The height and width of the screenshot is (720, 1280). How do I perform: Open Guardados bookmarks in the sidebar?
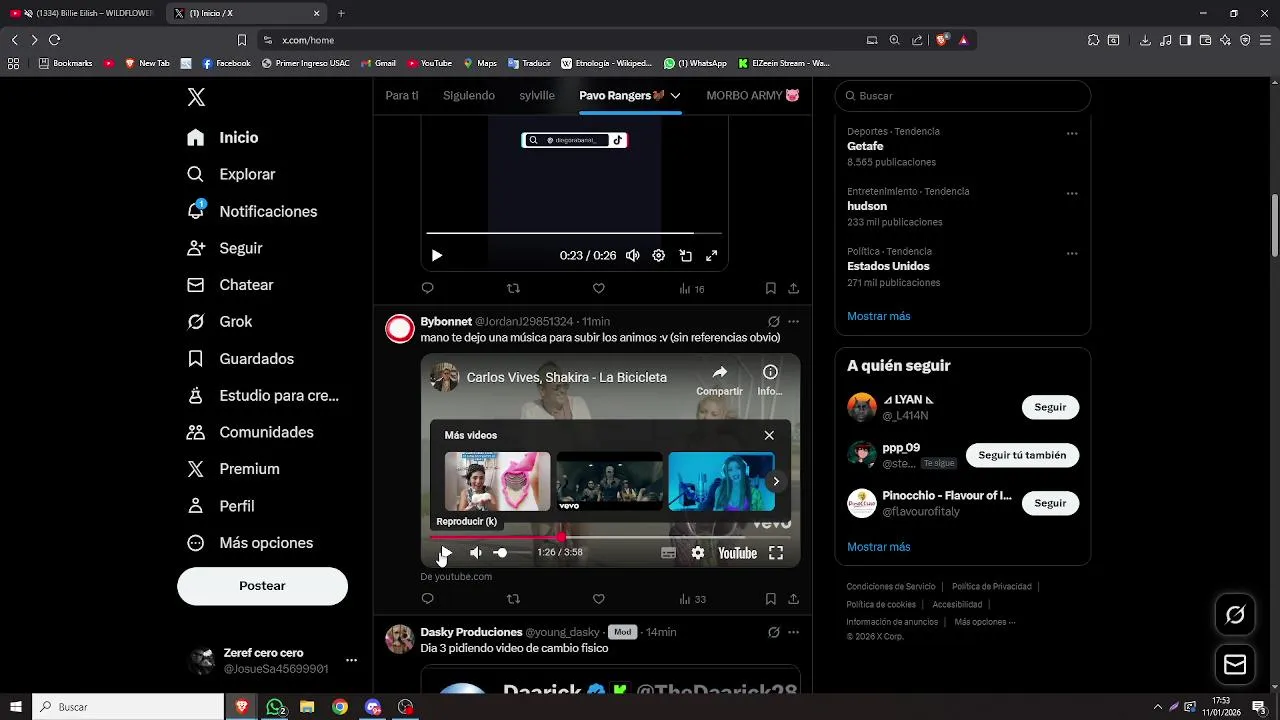[x=241, y=359]
